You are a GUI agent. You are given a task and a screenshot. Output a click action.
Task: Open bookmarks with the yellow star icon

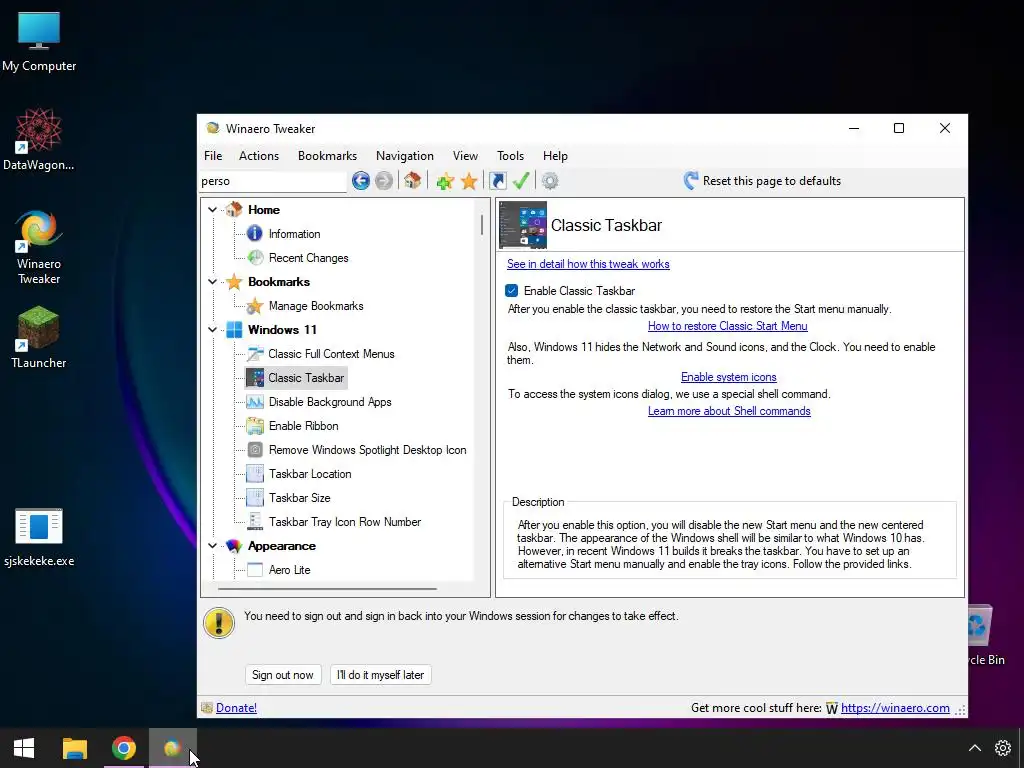[469, 181]
